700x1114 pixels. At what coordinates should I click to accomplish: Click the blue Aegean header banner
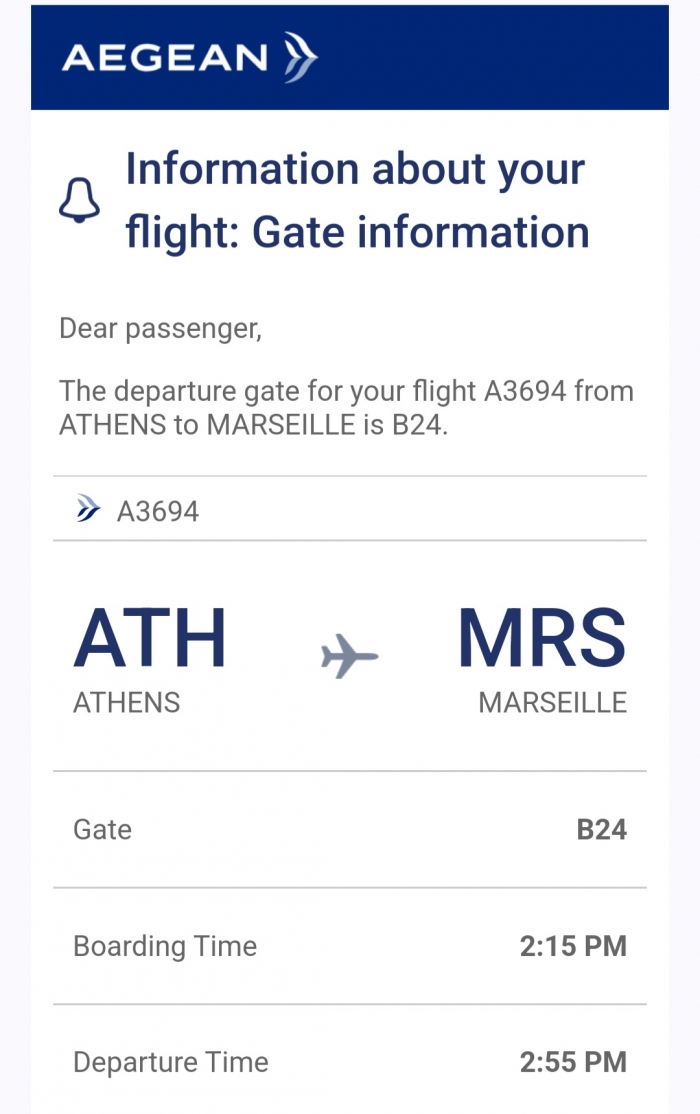coord(350,58)
